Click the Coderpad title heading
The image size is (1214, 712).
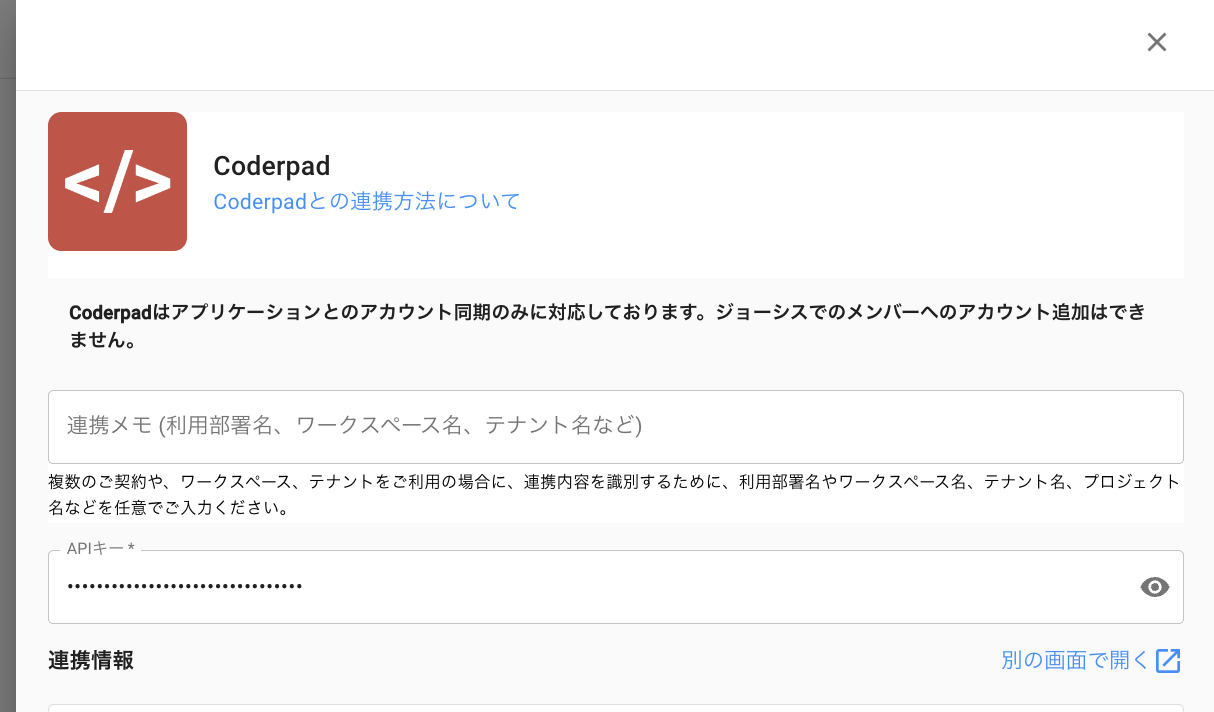(272, 166)
